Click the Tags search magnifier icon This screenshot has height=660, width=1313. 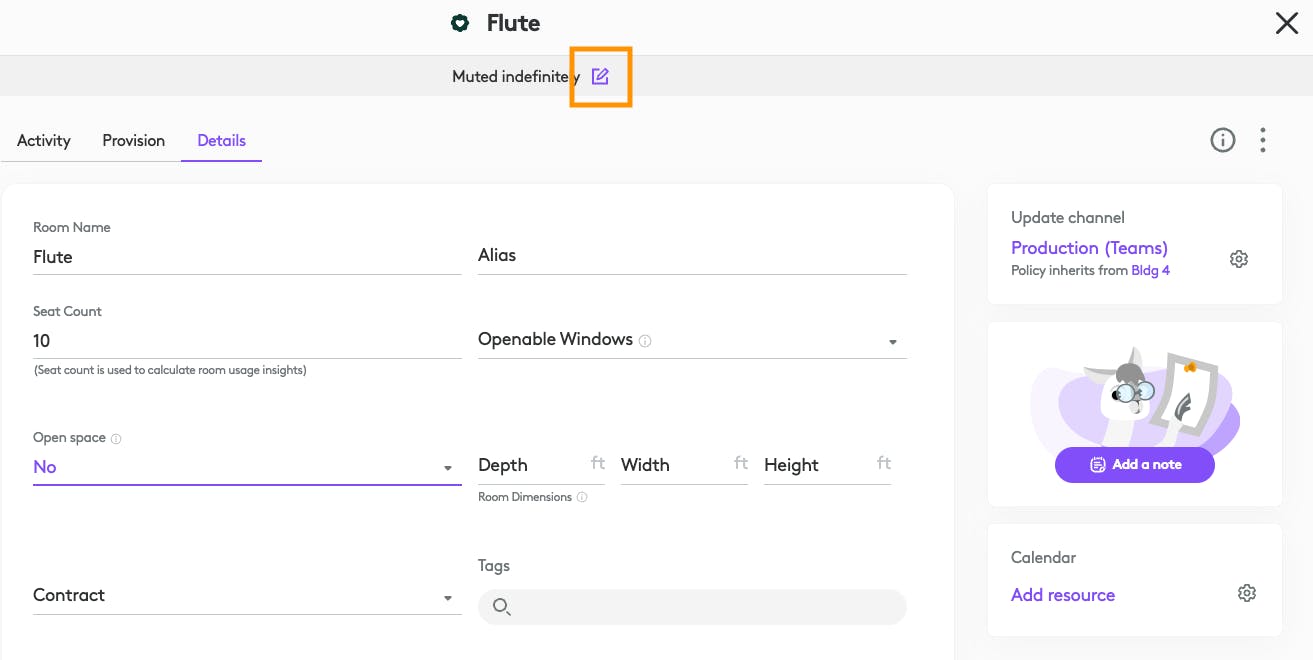(502, 607)
